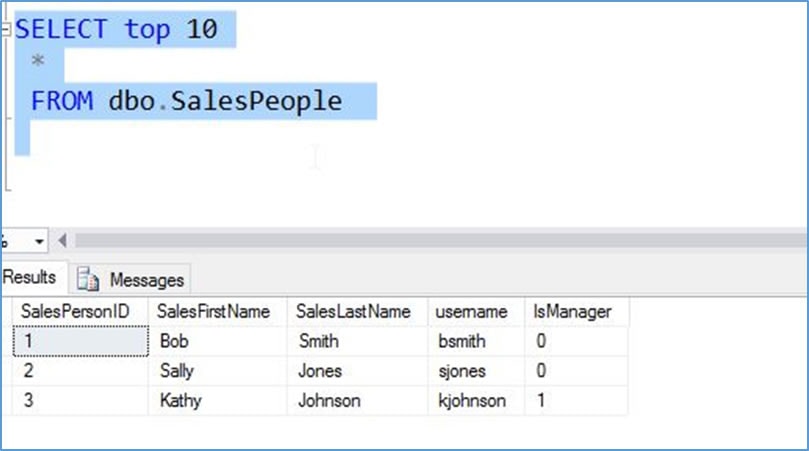
Task: Click the Jones last name cell
Action: pos(320,371)
